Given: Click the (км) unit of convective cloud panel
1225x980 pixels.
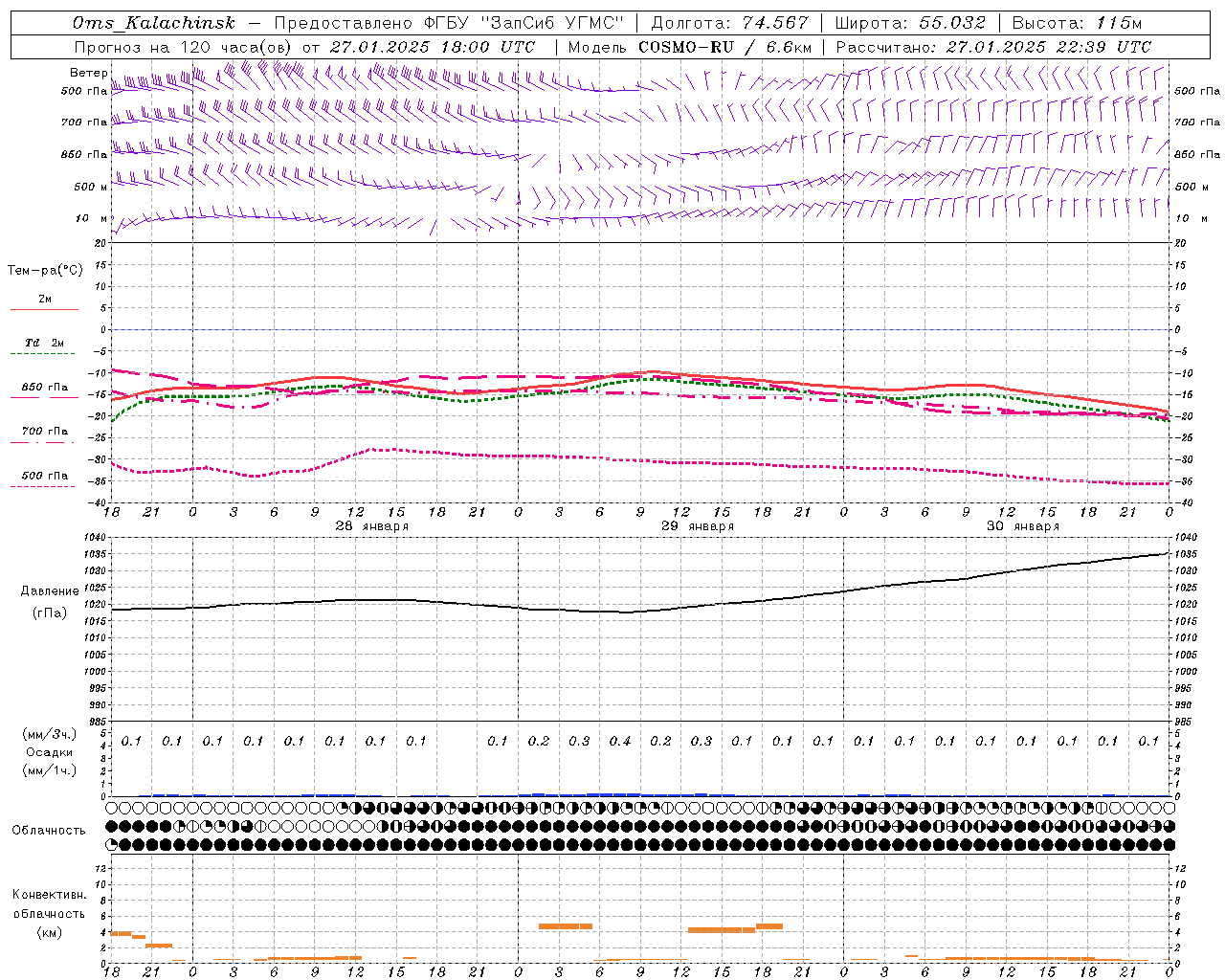Looking at the screenshot, I should click(50, 933).
